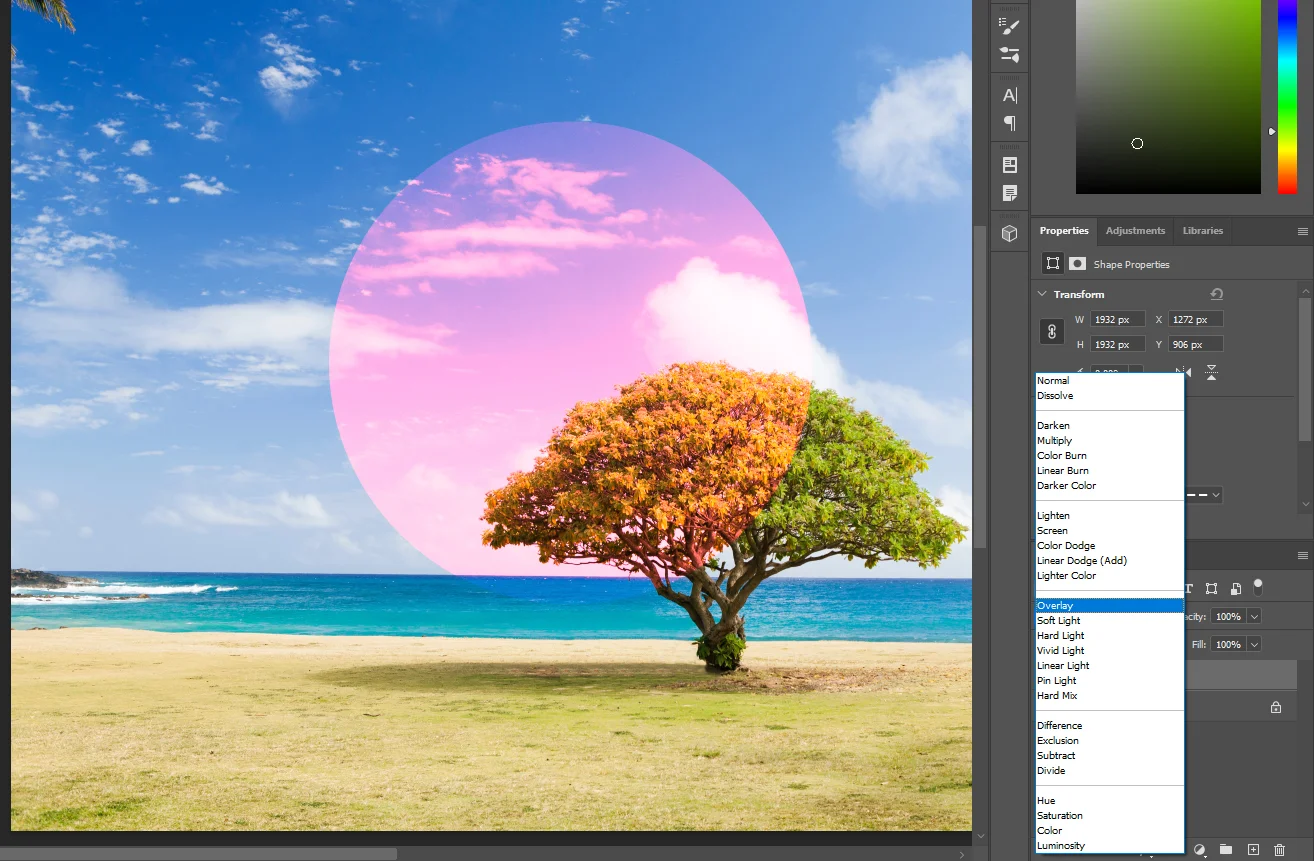This screenshot has width=1314, height=861.
Task: Open the 3D panel cube icon
Action: [1009, 233]
